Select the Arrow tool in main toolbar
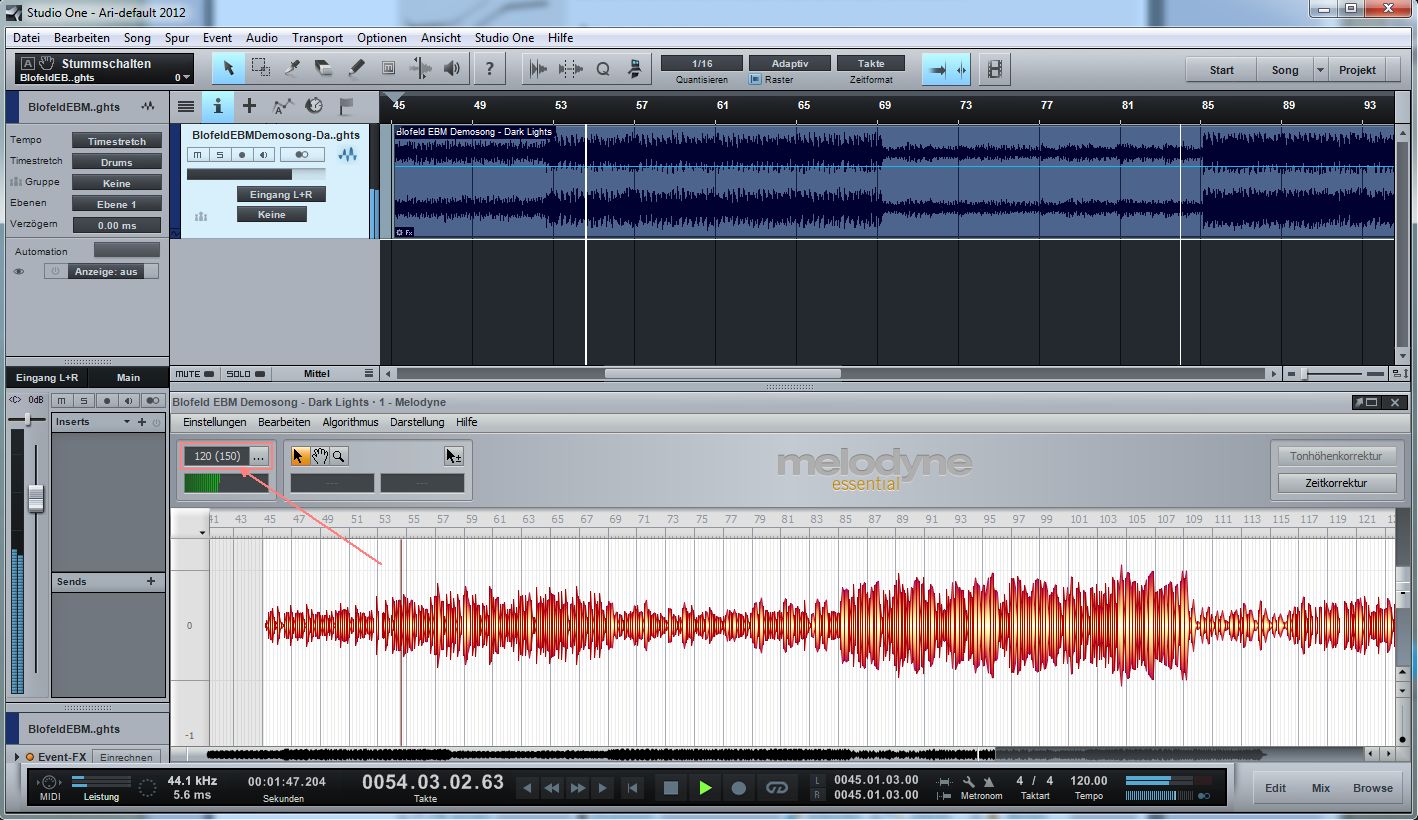The width and height of the screenshot is (1418, 820). (228, 69)
